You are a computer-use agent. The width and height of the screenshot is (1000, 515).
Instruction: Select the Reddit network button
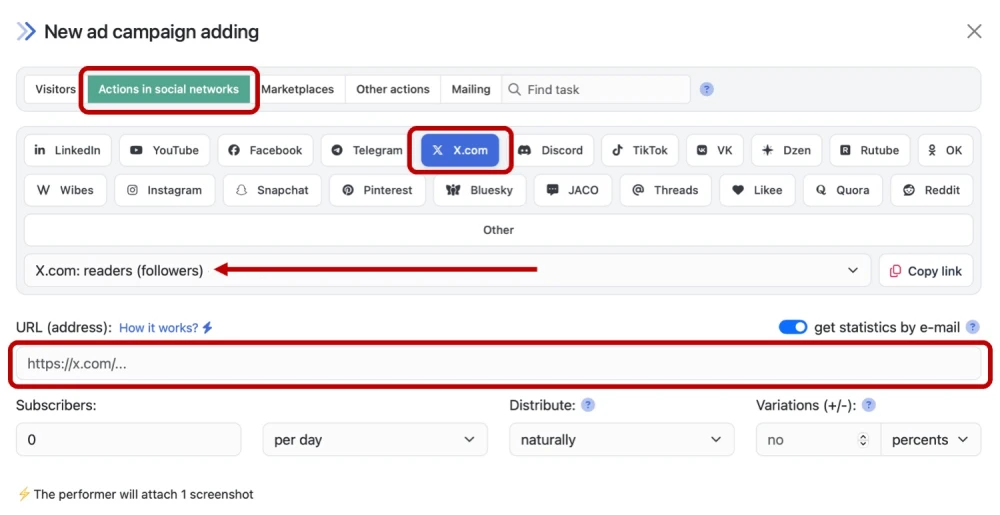tap(932, 190)
